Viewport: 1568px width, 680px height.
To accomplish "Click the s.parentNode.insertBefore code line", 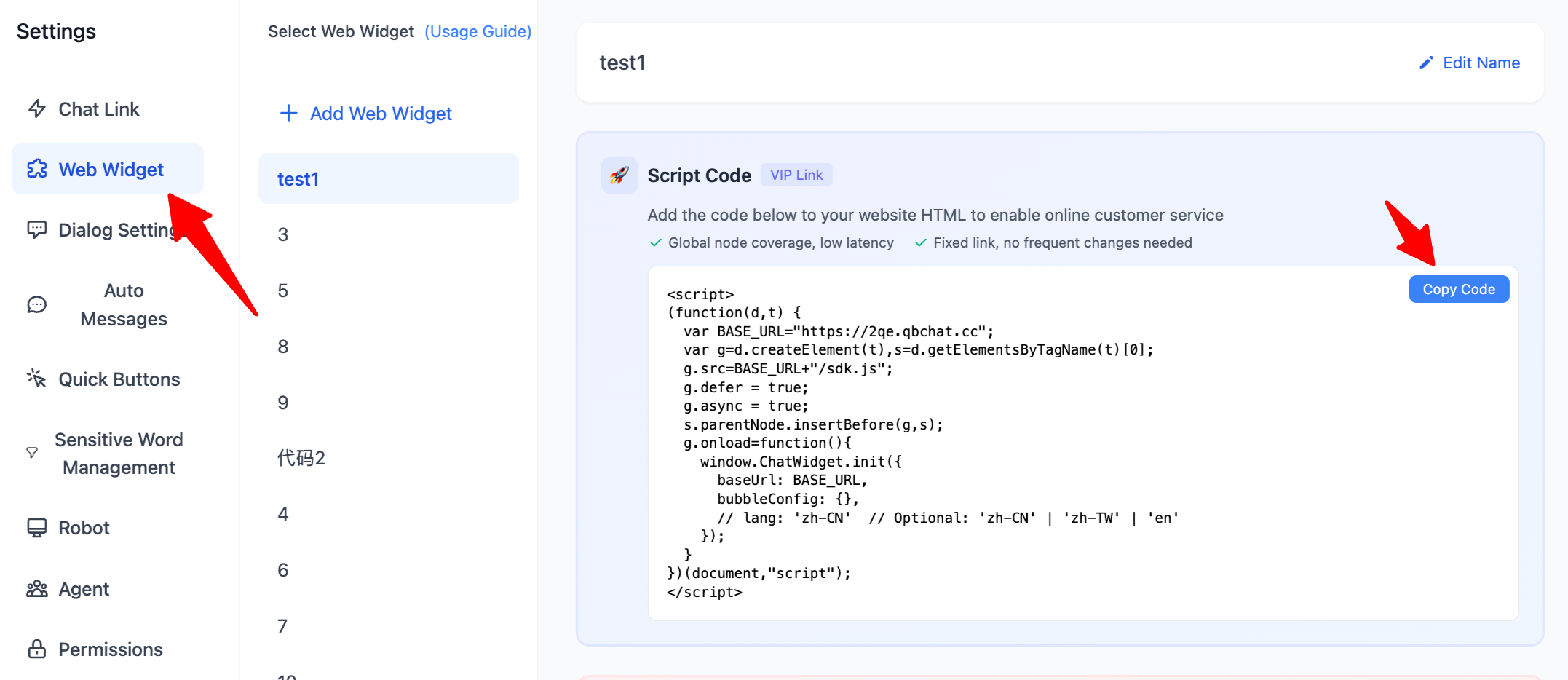I will click(813, 424).
